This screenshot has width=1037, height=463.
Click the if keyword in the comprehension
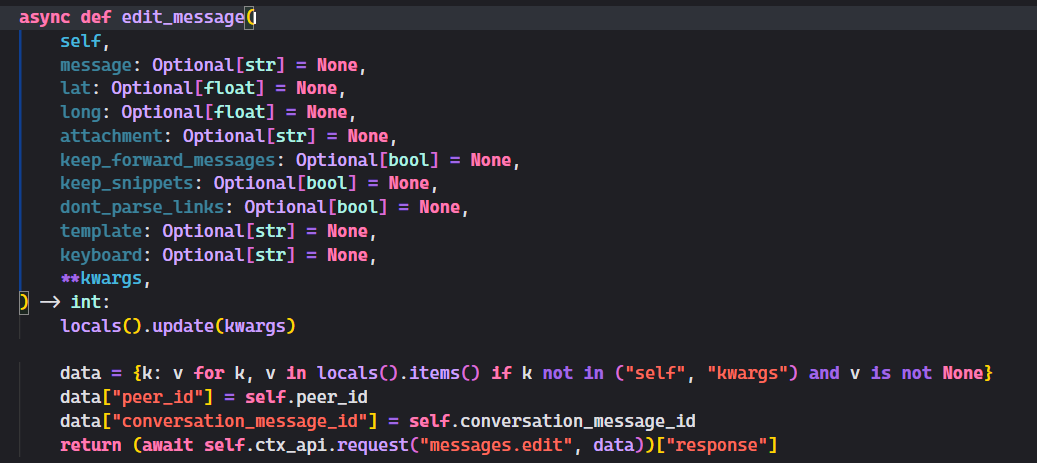coord(501,373)
